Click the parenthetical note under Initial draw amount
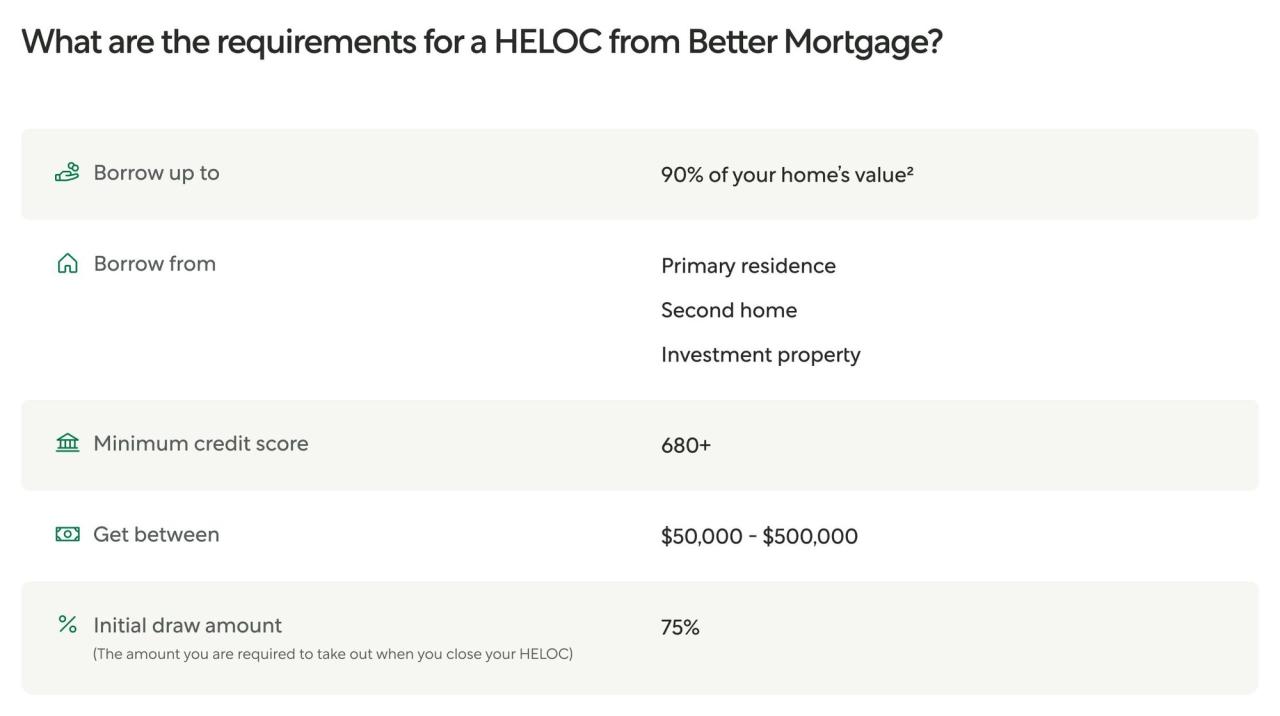The image size is (1280, 716). click(x=332, y=654)
